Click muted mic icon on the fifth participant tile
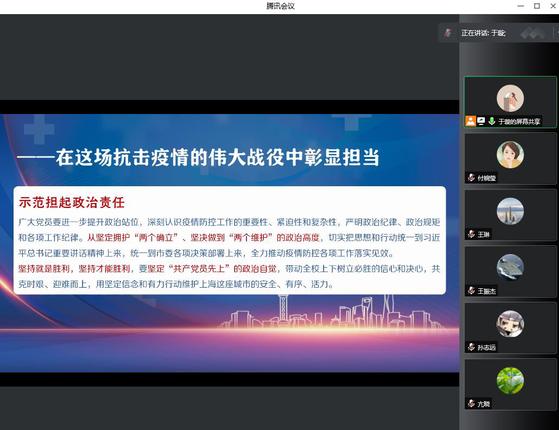The height and width of the screenshot is (430, 559). (x=471, y=347)
